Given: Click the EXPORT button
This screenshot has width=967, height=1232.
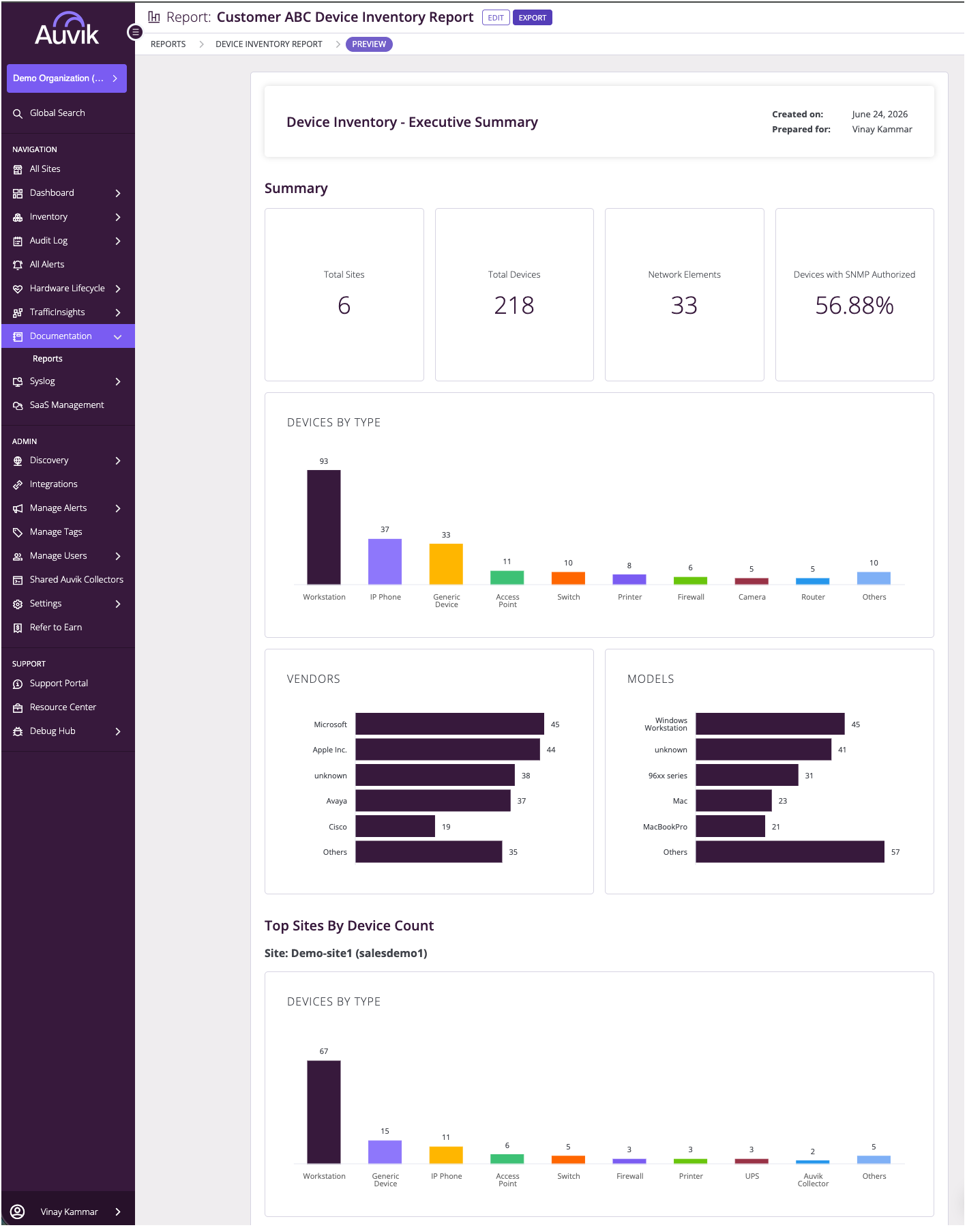Looking at the screenshot, I should click(x=533, y=18).
